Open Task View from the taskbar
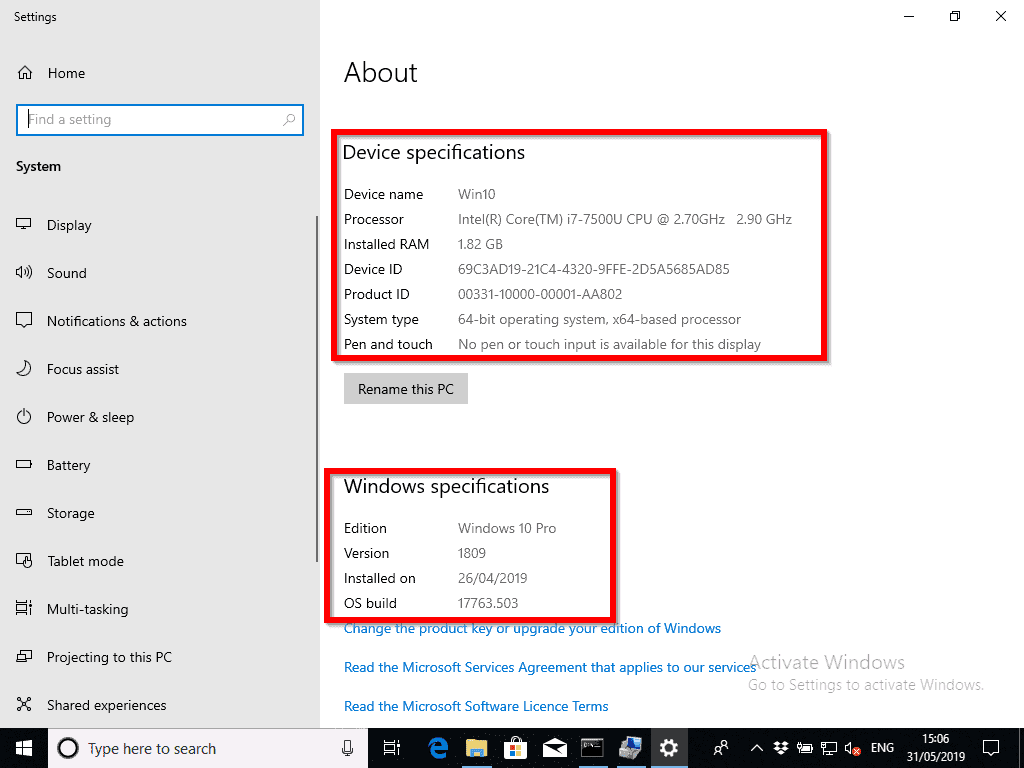Viewport: 1024px width, 768px height. click(x=392, y=748)
